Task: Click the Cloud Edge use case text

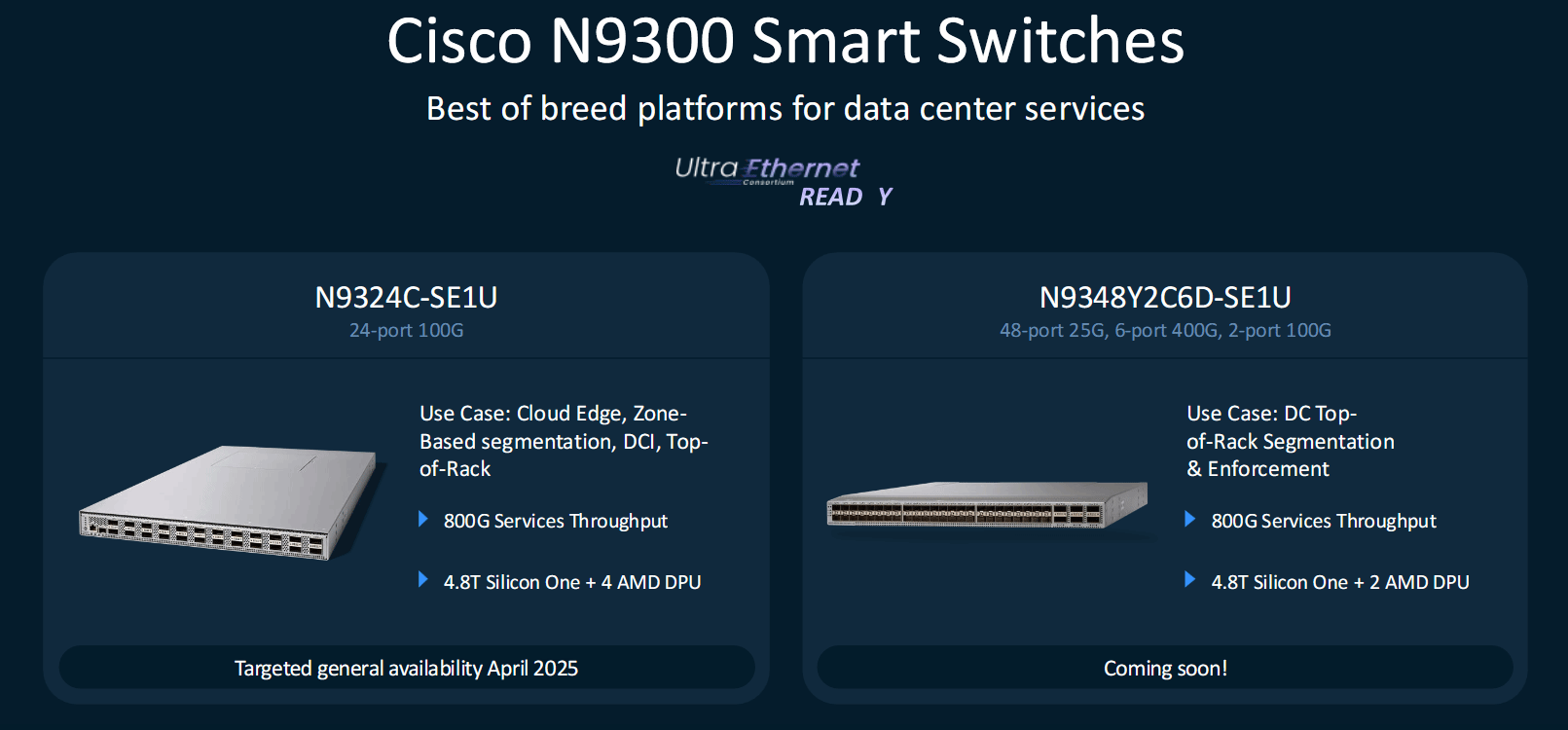Action: [563, 441]
